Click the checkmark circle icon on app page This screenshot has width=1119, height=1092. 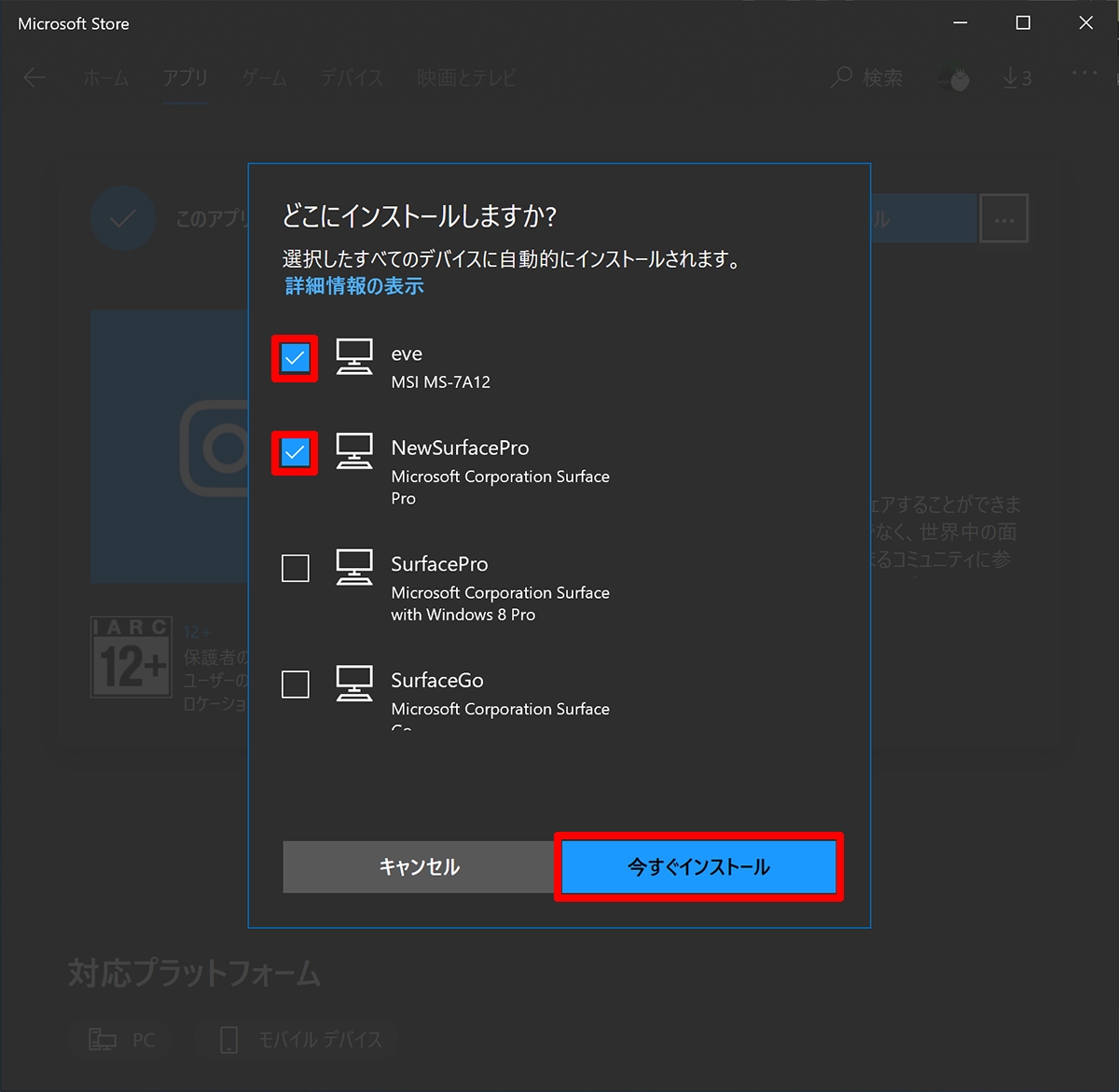point(123,219)
